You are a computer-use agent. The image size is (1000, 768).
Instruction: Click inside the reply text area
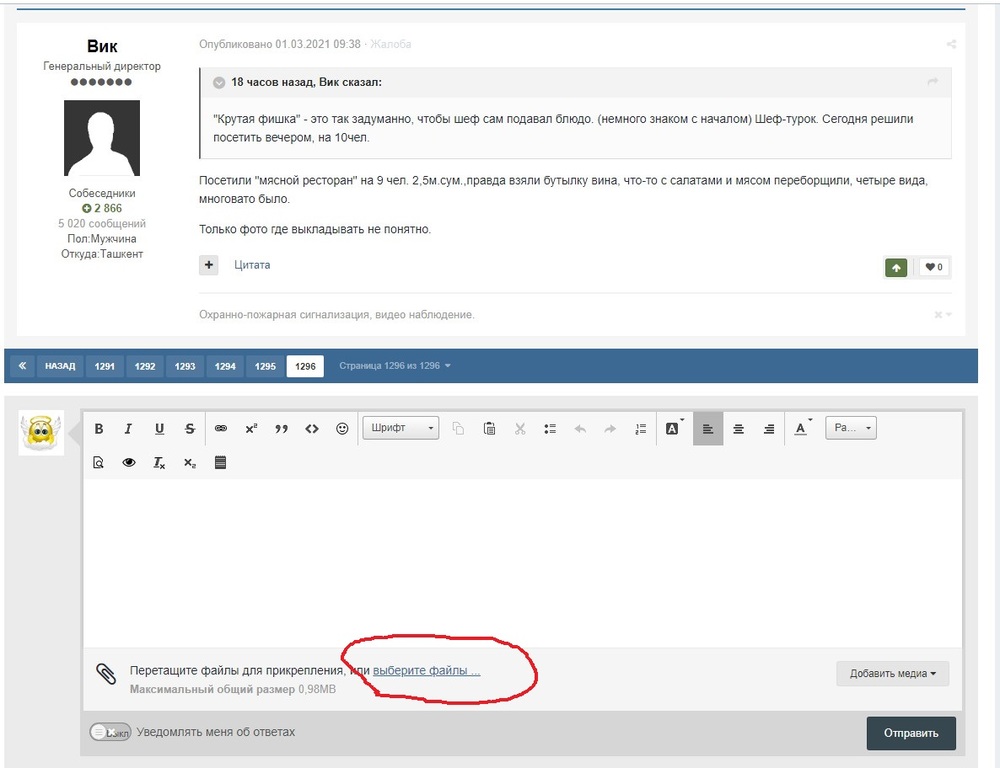520,560
